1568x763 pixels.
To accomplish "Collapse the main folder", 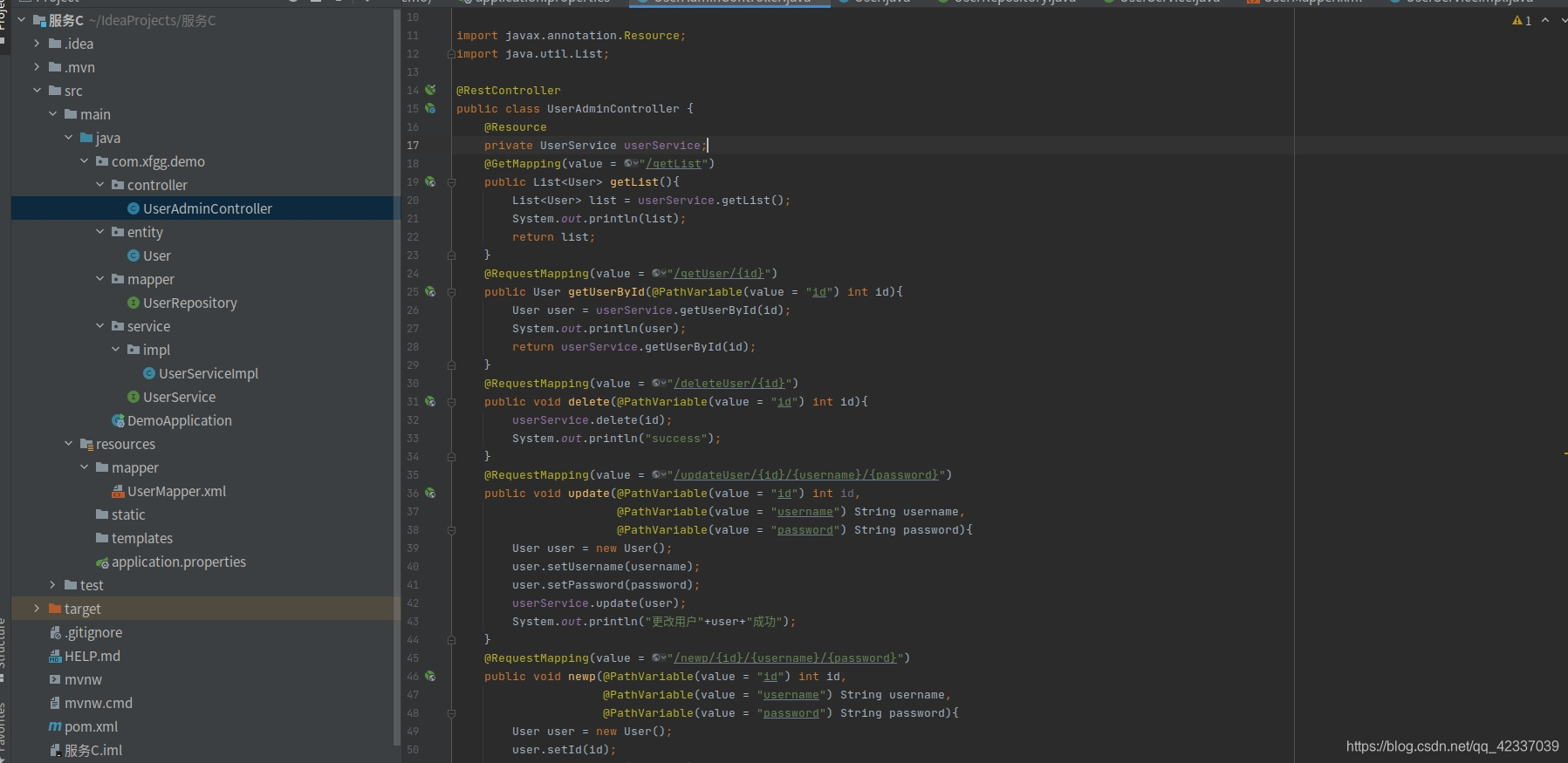I will (x=52, y=113).
